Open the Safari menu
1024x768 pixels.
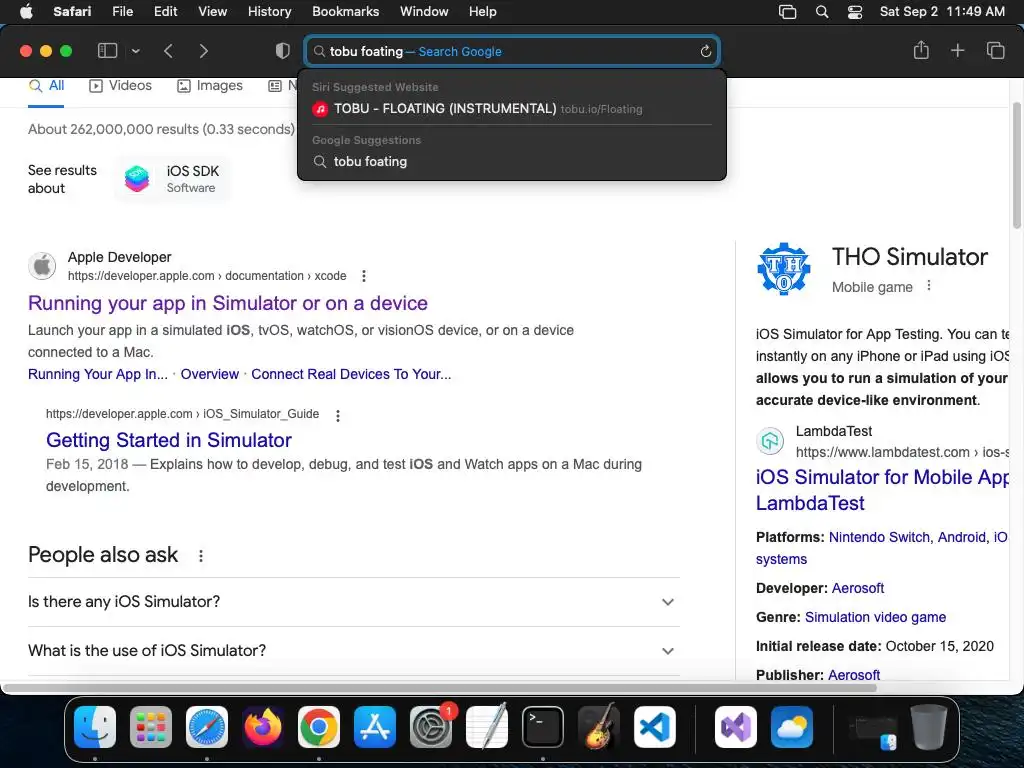coord(72,12)
